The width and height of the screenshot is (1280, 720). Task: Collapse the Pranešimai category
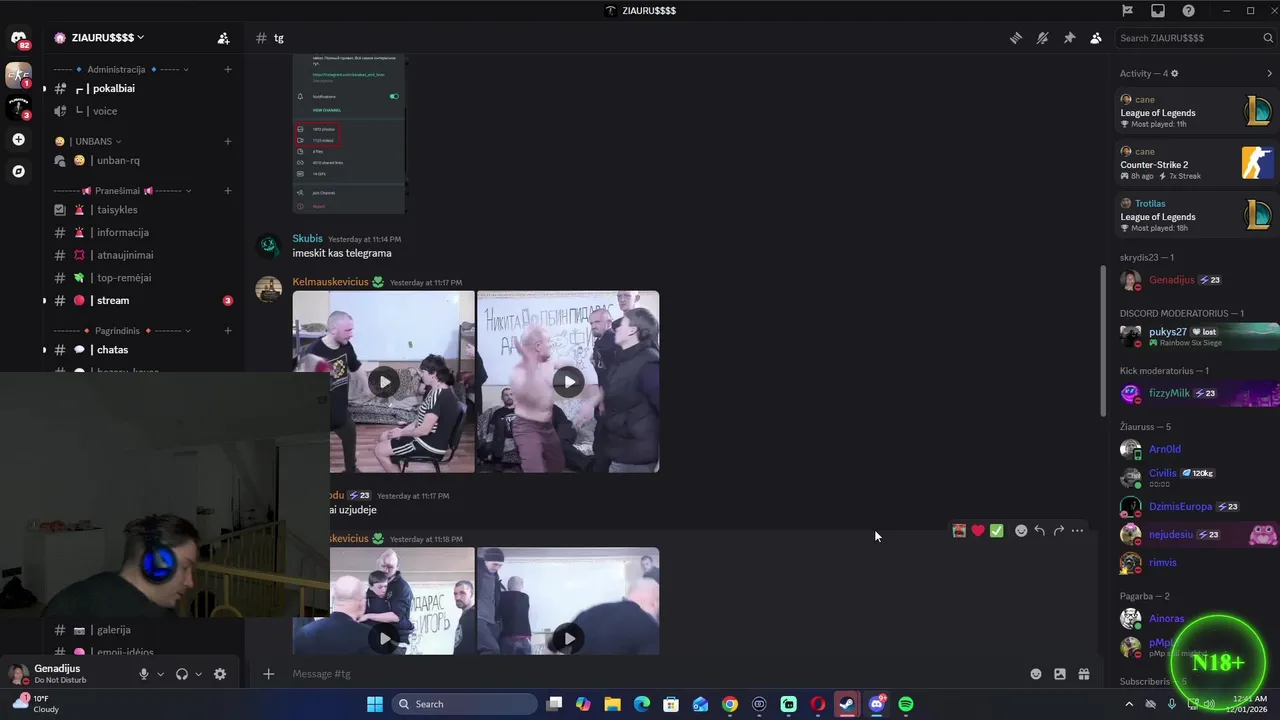point(123,191)
